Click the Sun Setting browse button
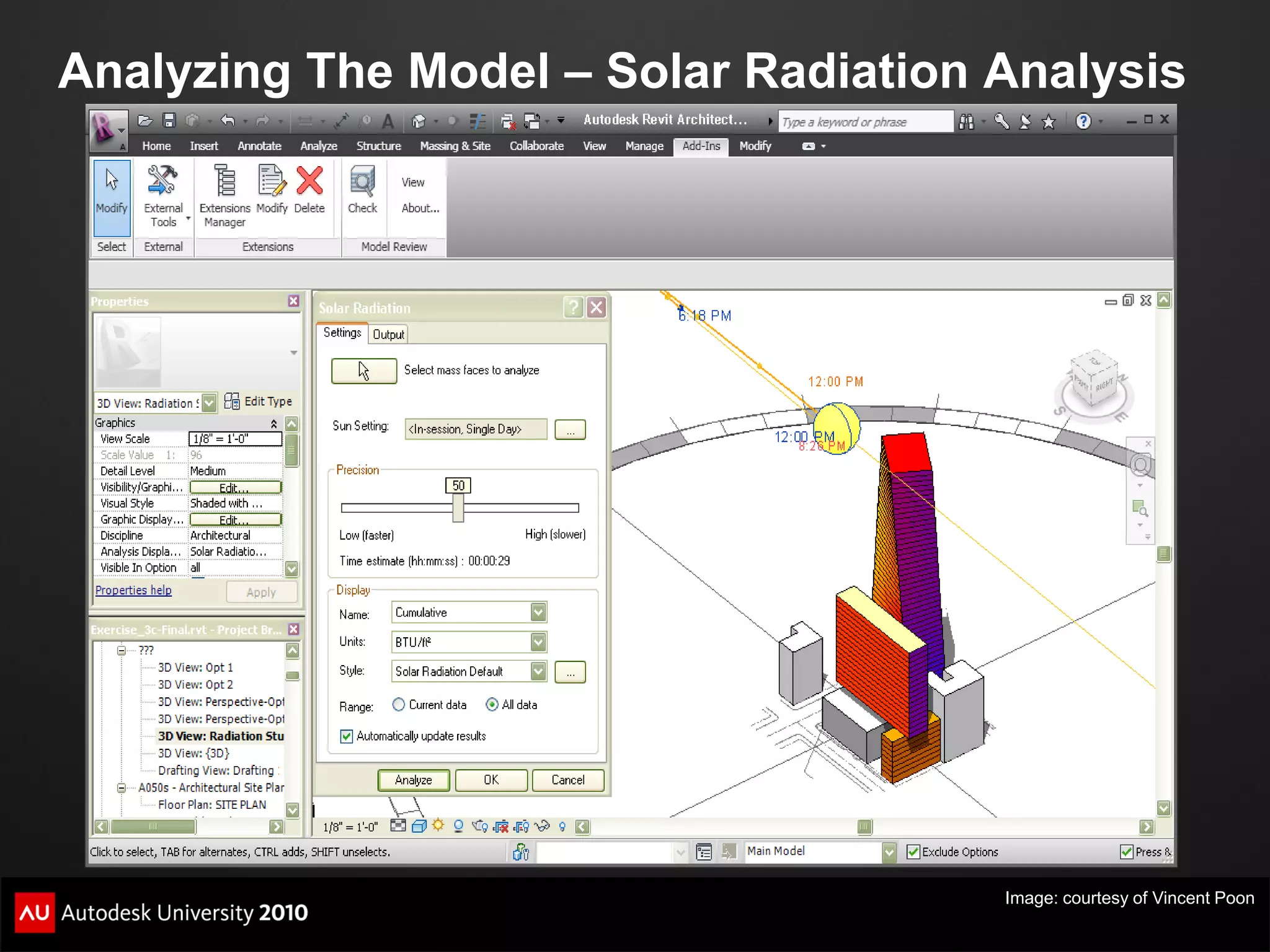Image resolution: width=1270 pixels, height=952 pixels. 571,430
